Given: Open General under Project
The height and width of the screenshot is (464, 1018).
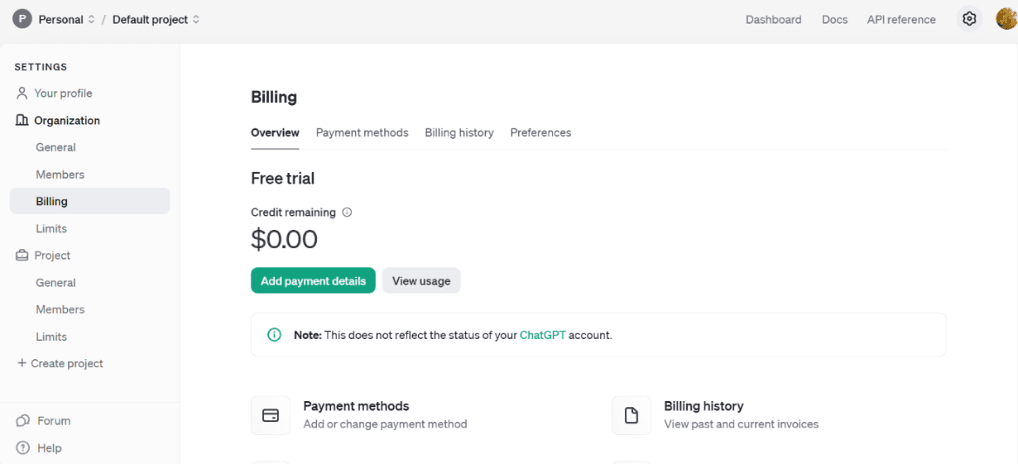Looking at the screenshot, I should point(56,283).
